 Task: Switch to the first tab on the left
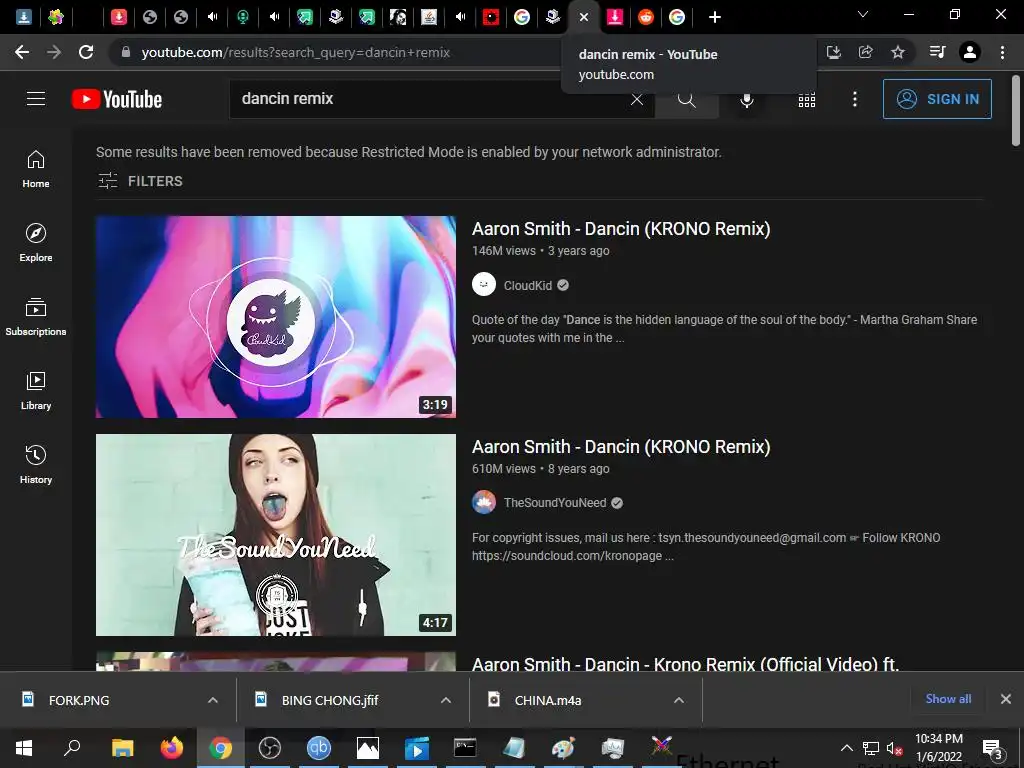coord(24,18)
